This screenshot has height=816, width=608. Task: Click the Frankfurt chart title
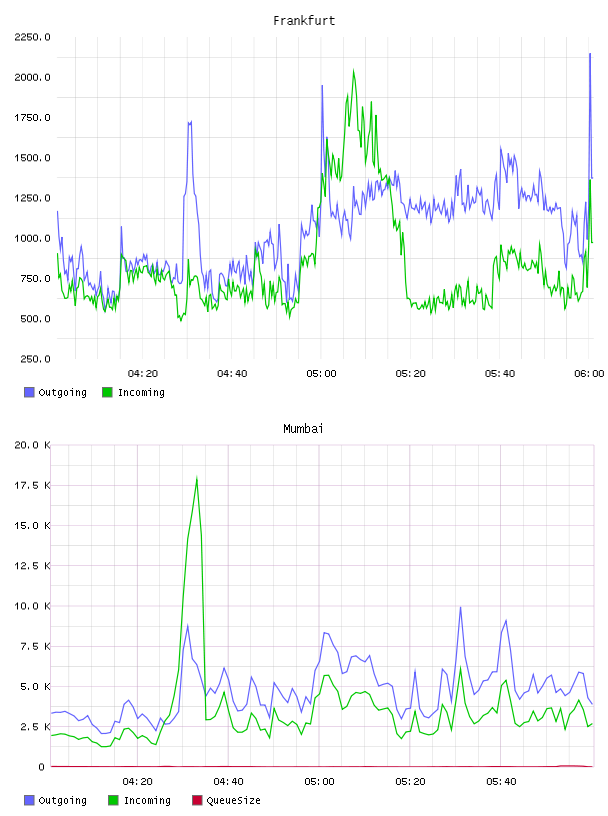click(304, 21)
